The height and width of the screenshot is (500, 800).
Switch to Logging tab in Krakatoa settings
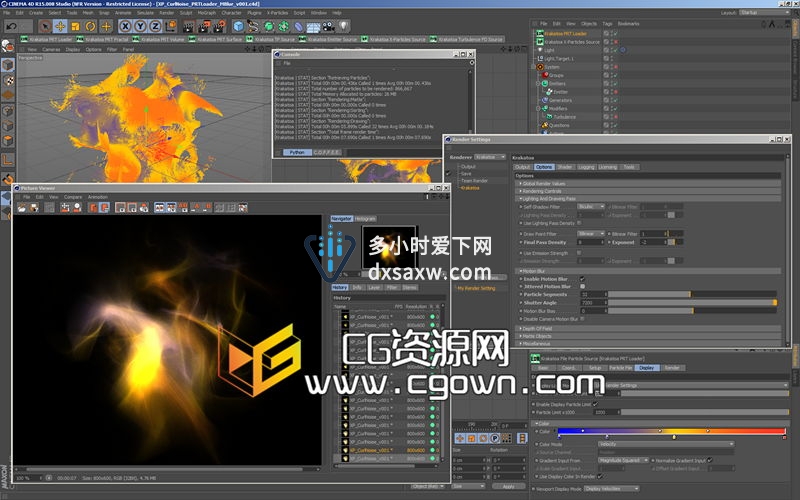586,167
